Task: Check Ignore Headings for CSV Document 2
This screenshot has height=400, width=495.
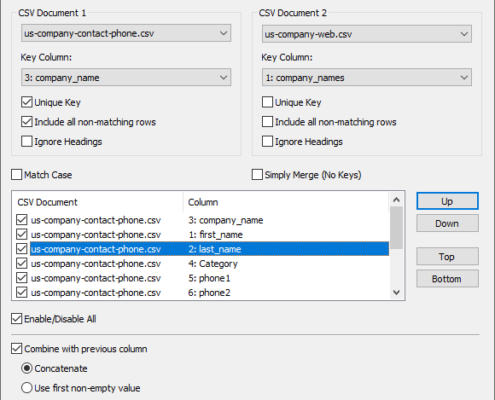Action: 267,142
